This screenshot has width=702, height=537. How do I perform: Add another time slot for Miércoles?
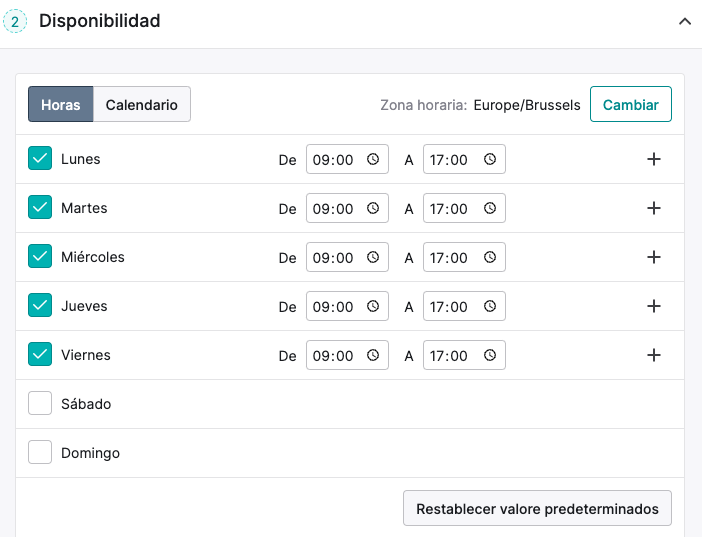654,257
